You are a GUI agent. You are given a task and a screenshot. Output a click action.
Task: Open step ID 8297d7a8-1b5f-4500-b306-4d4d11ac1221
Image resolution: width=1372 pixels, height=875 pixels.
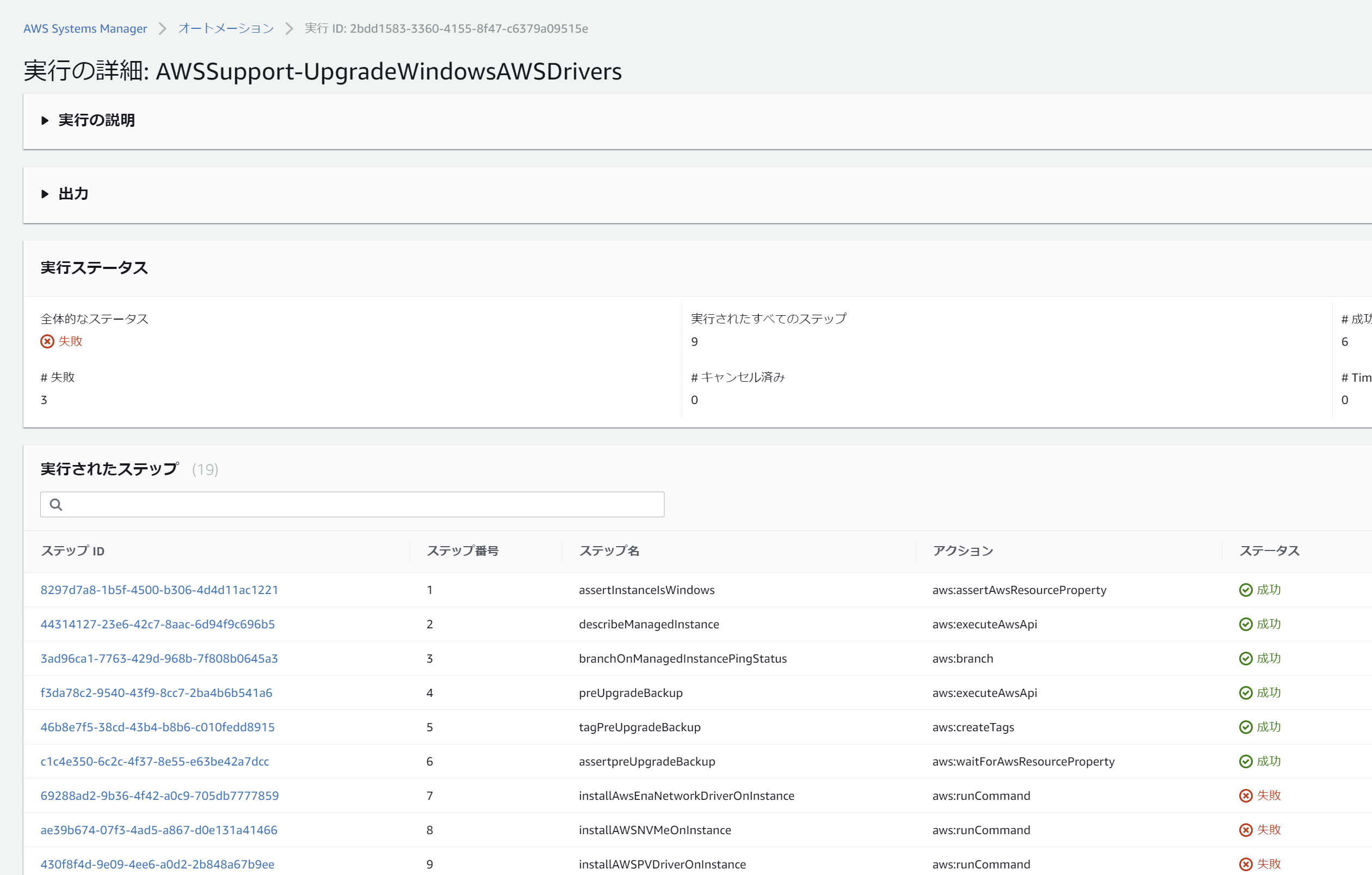[x=159, y=590]
